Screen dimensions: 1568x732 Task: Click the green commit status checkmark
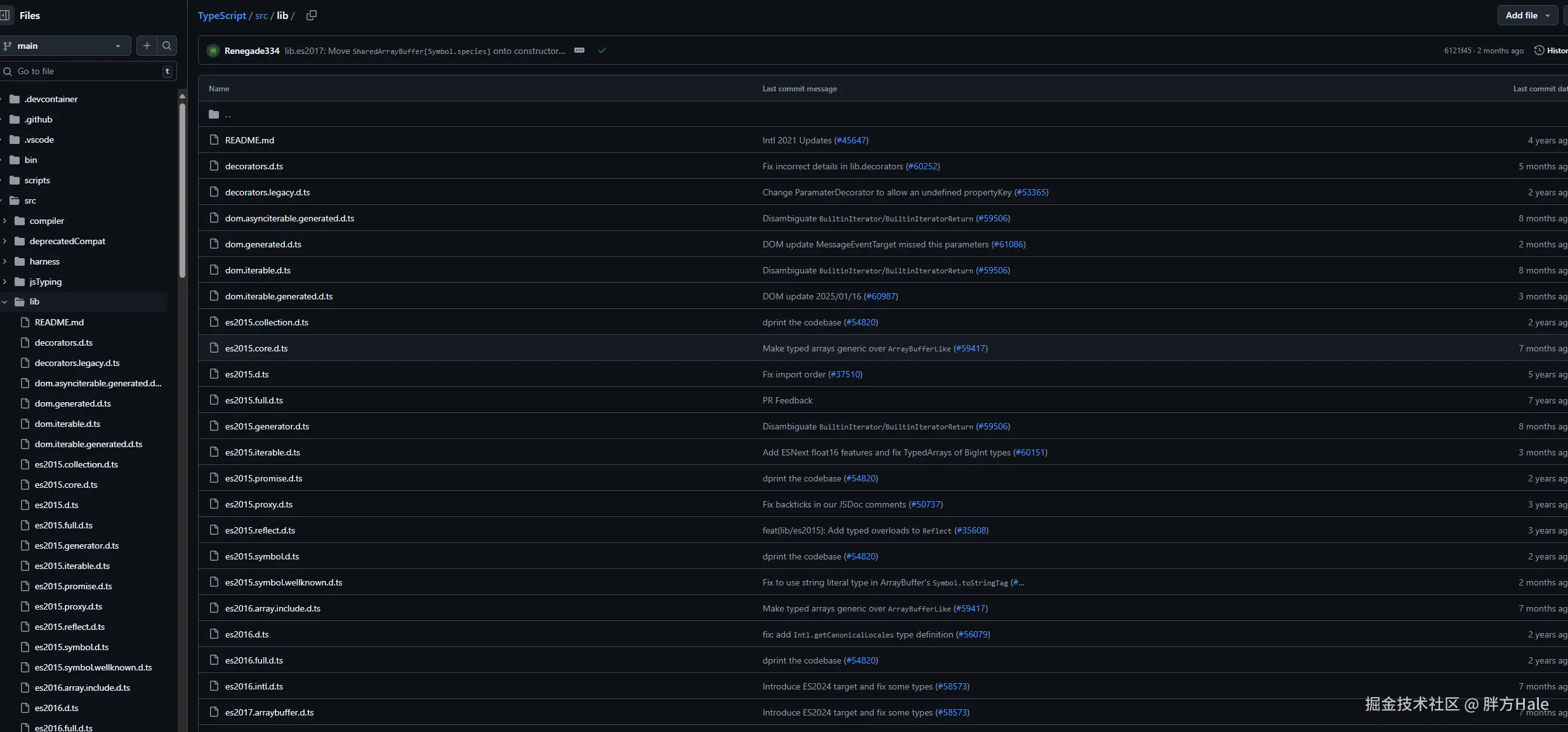click(x=602, y=51)
